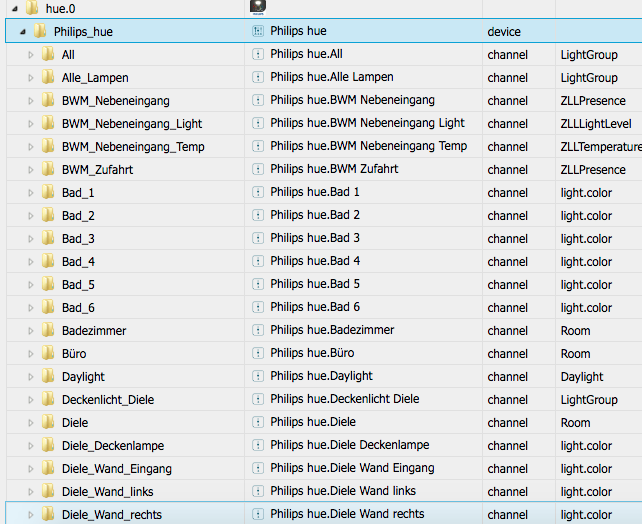Click the device icon beside Philips hue
The width and height of the screenshot is (642, 524).
tap(258, 31)
